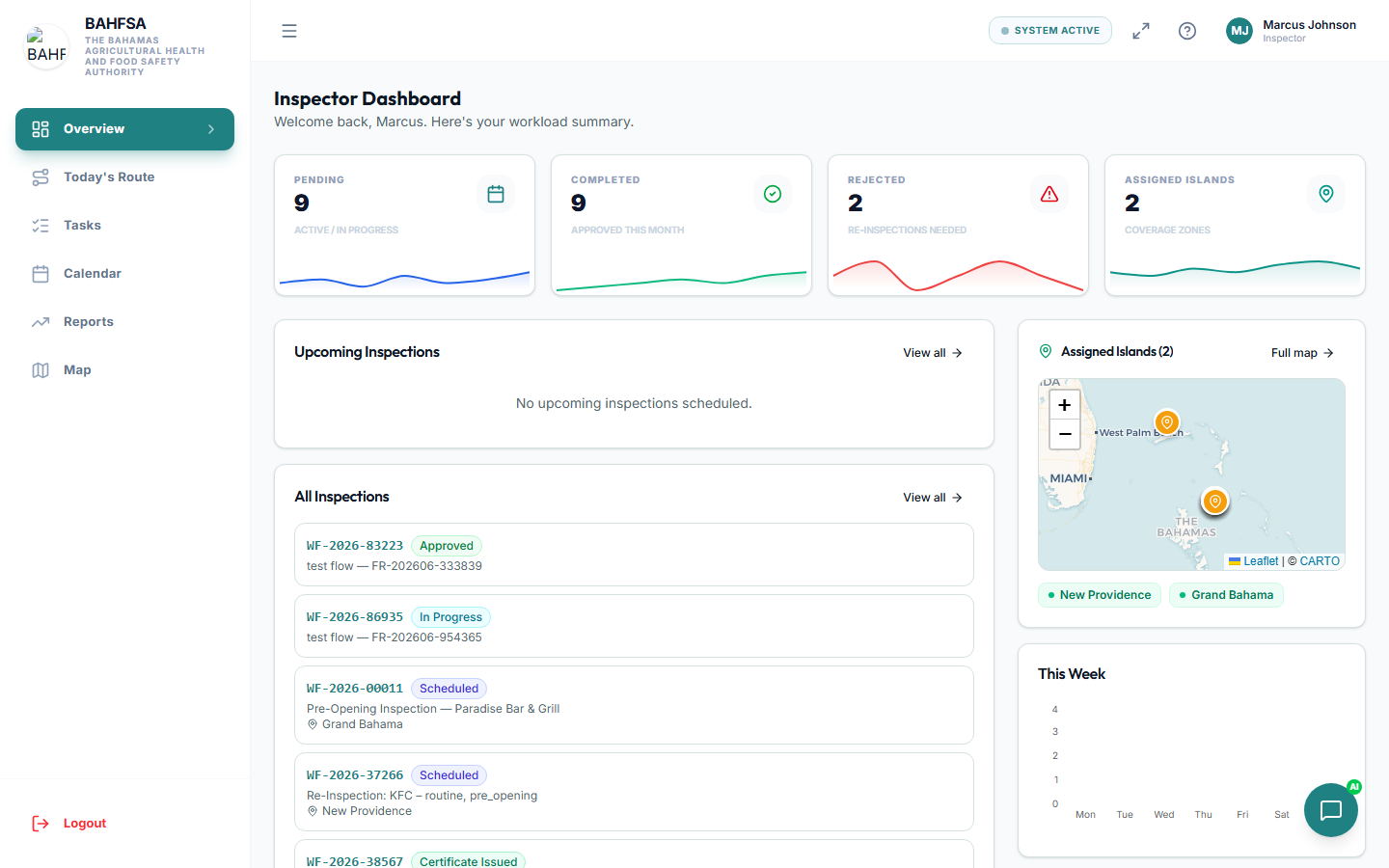Viewport: 1389px width, 868px height.
Task: Click the location pin next to Grand Bahama in WF-2026-00011
Action: 313,724
